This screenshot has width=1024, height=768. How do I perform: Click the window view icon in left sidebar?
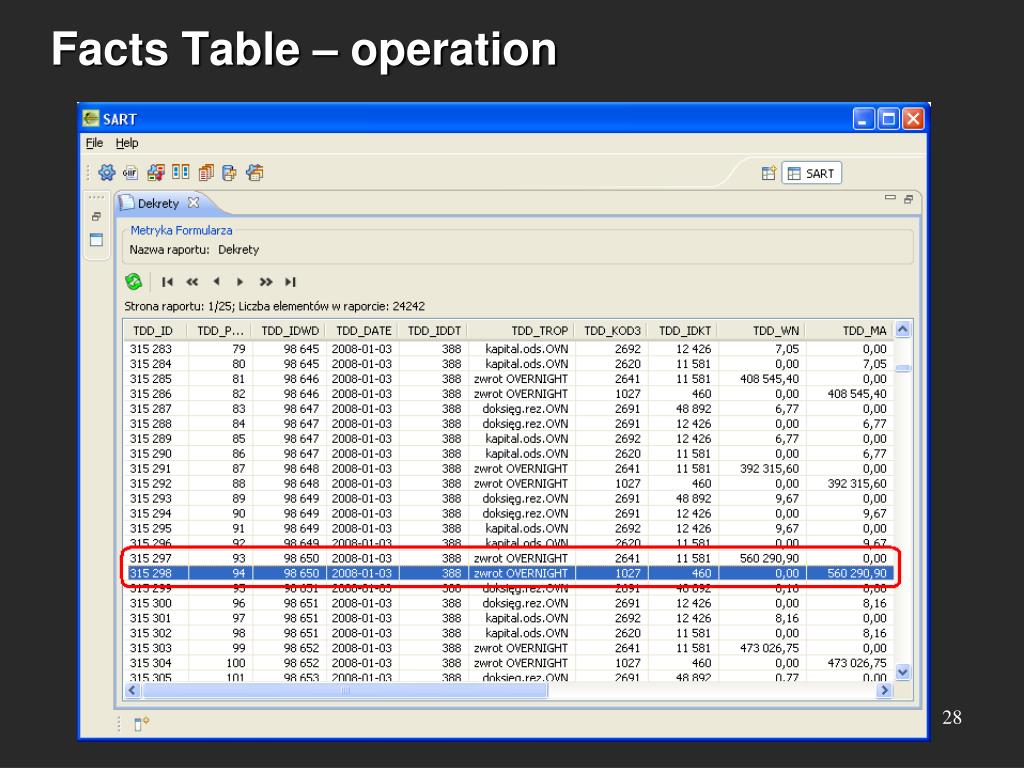coord(96,240)
